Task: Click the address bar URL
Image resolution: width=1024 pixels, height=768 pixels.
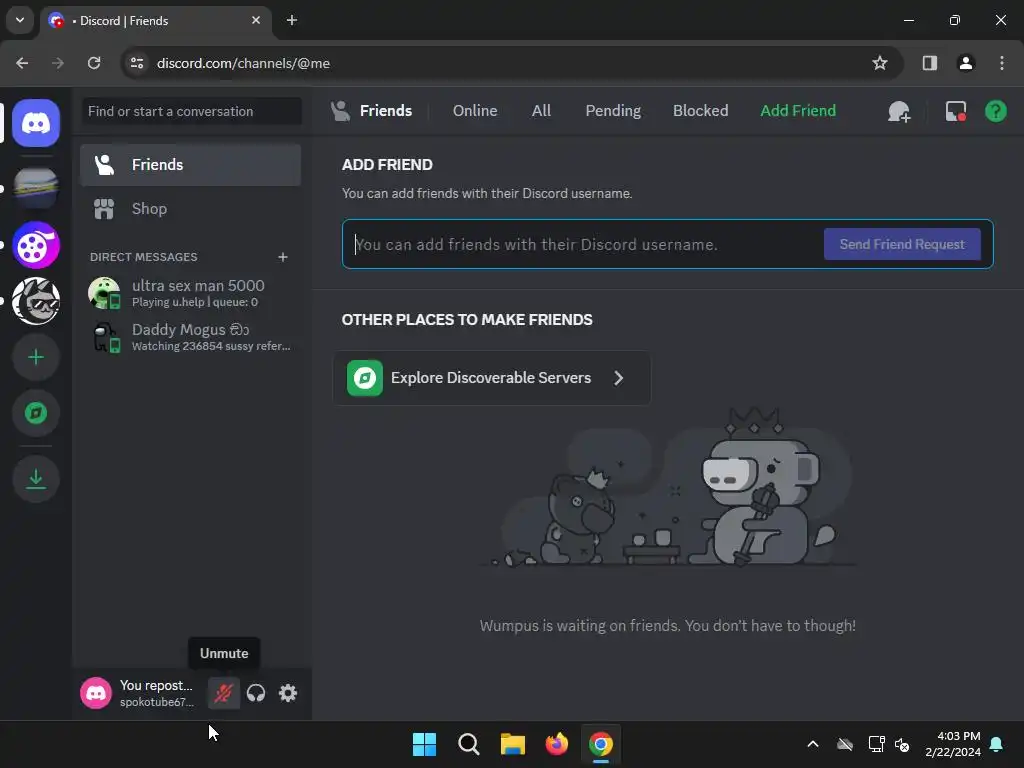Action: click(243, 63)
